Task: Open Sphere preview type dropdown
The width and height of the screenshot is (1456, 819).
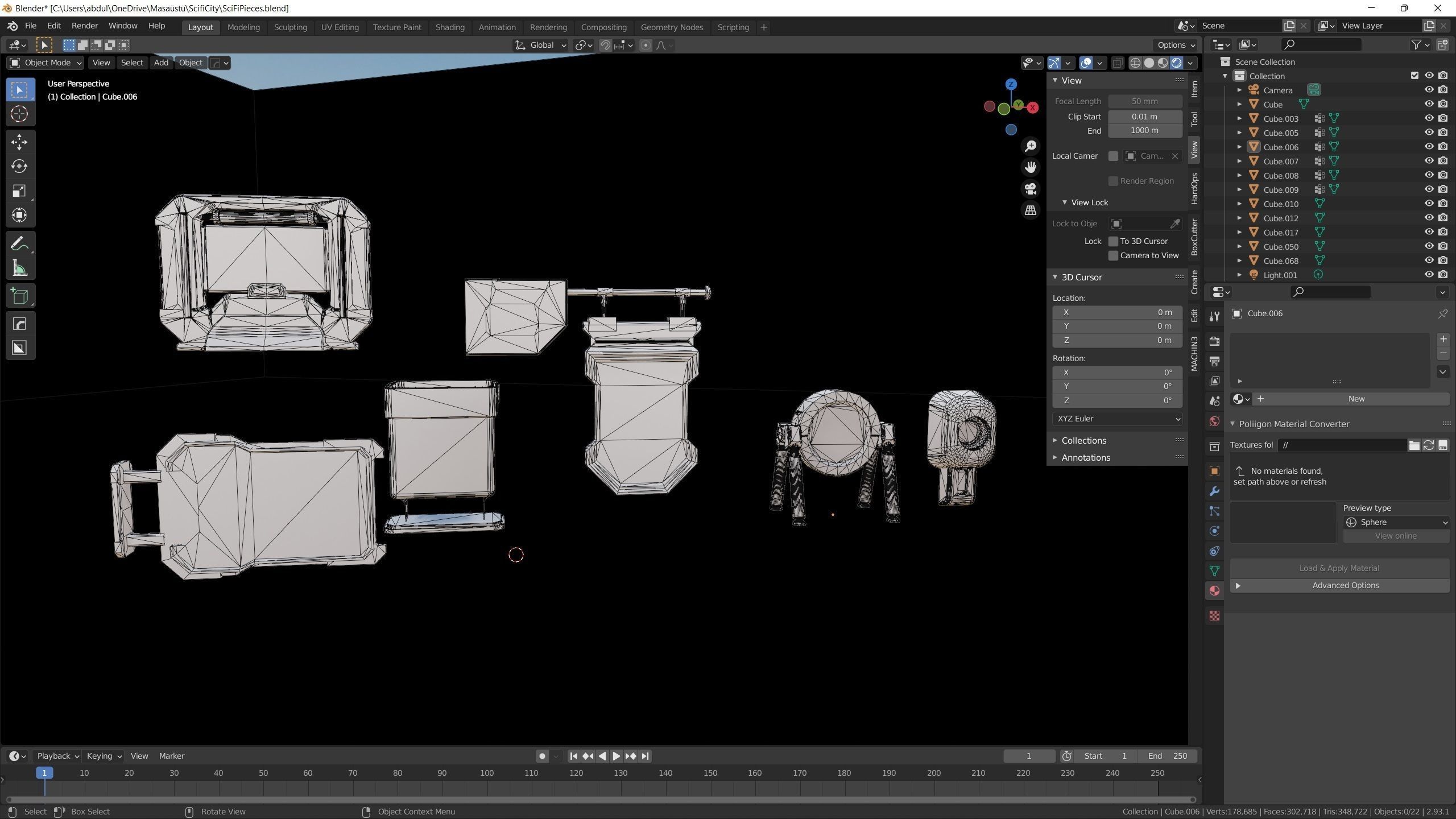Action: coord(1396,522)
